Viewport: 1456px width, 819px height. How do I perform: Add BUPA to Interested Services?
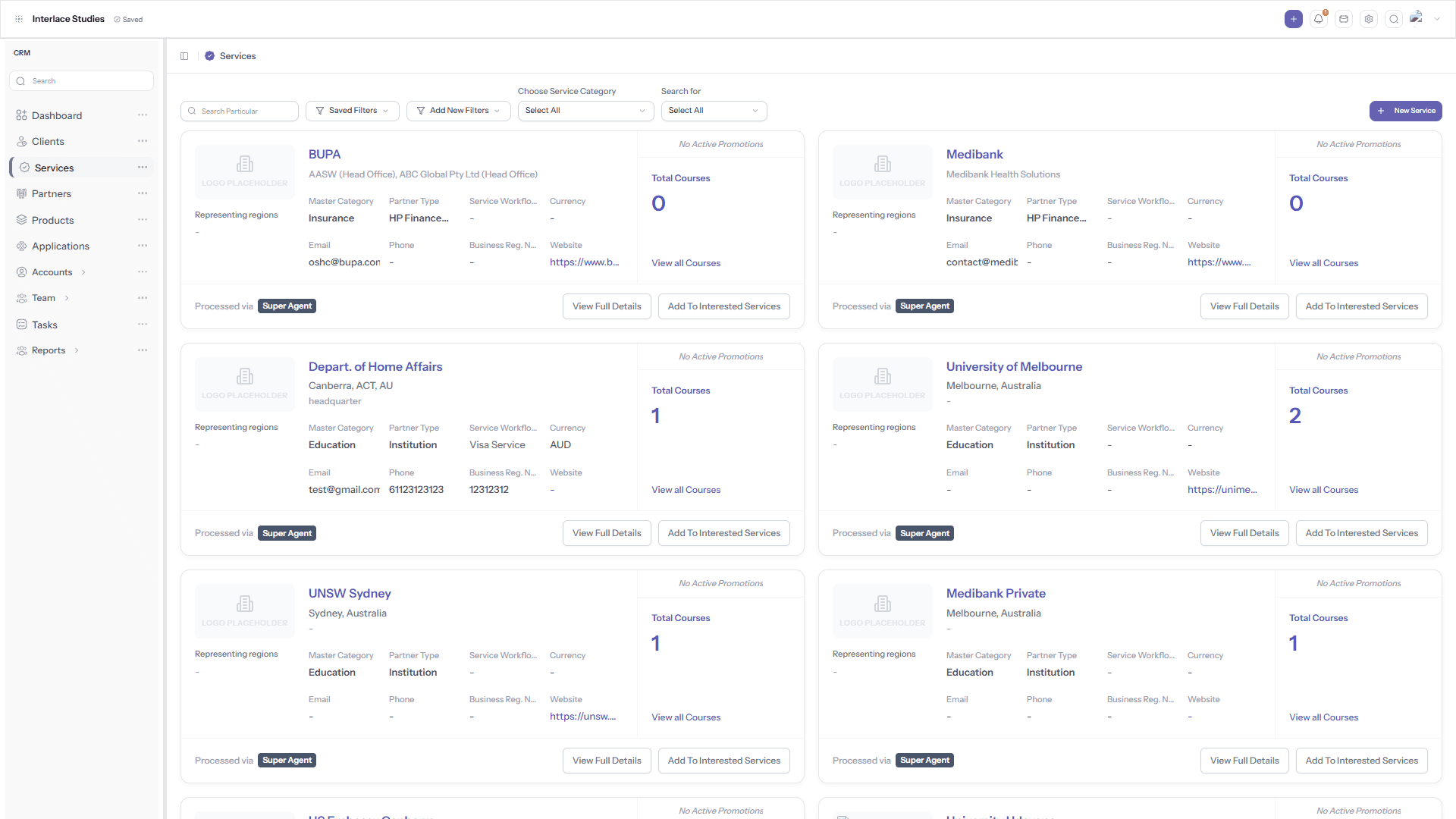(724, 306)
